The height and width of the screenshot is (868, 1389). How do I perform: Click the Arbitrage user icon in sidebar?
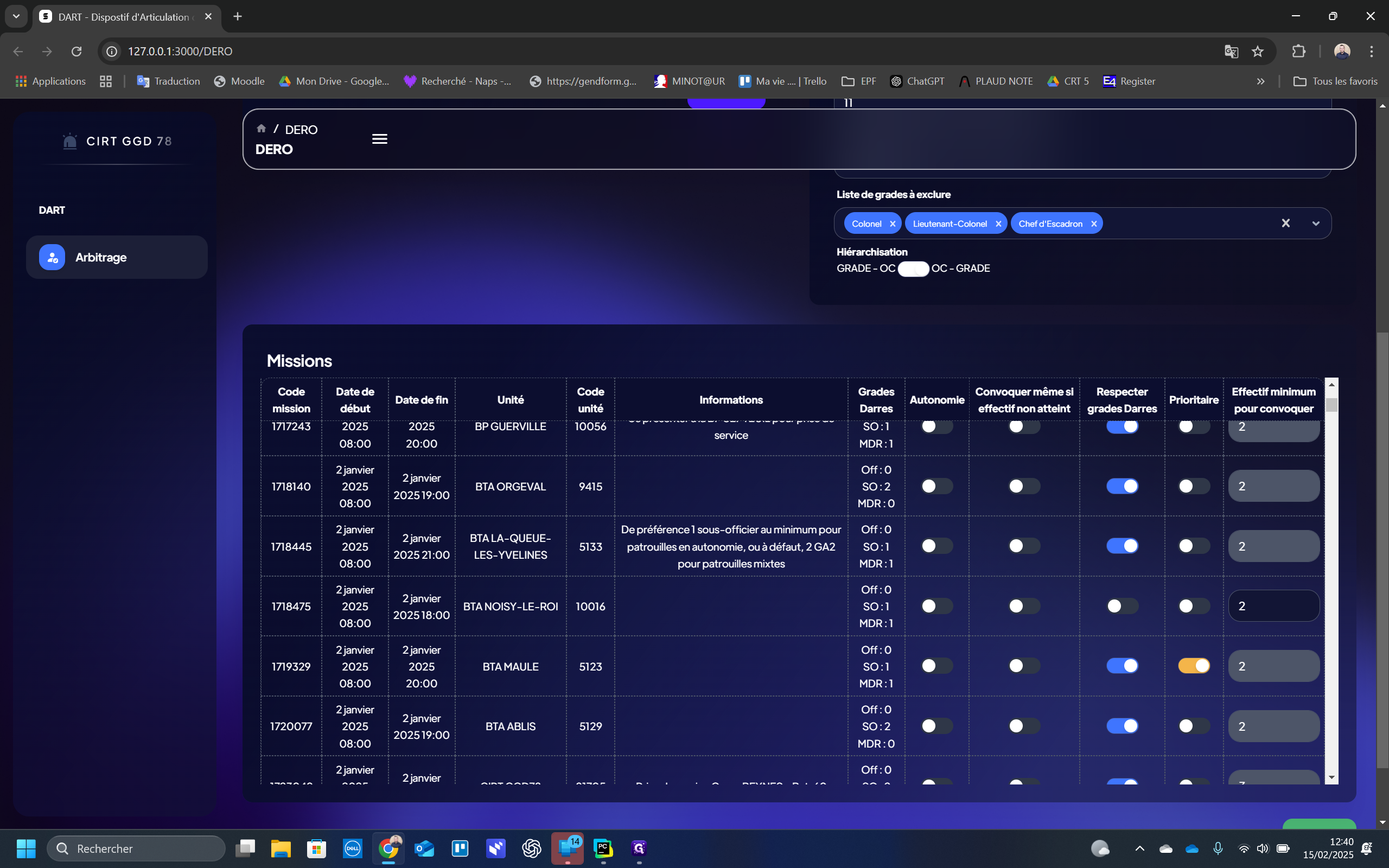click(52, 257)
